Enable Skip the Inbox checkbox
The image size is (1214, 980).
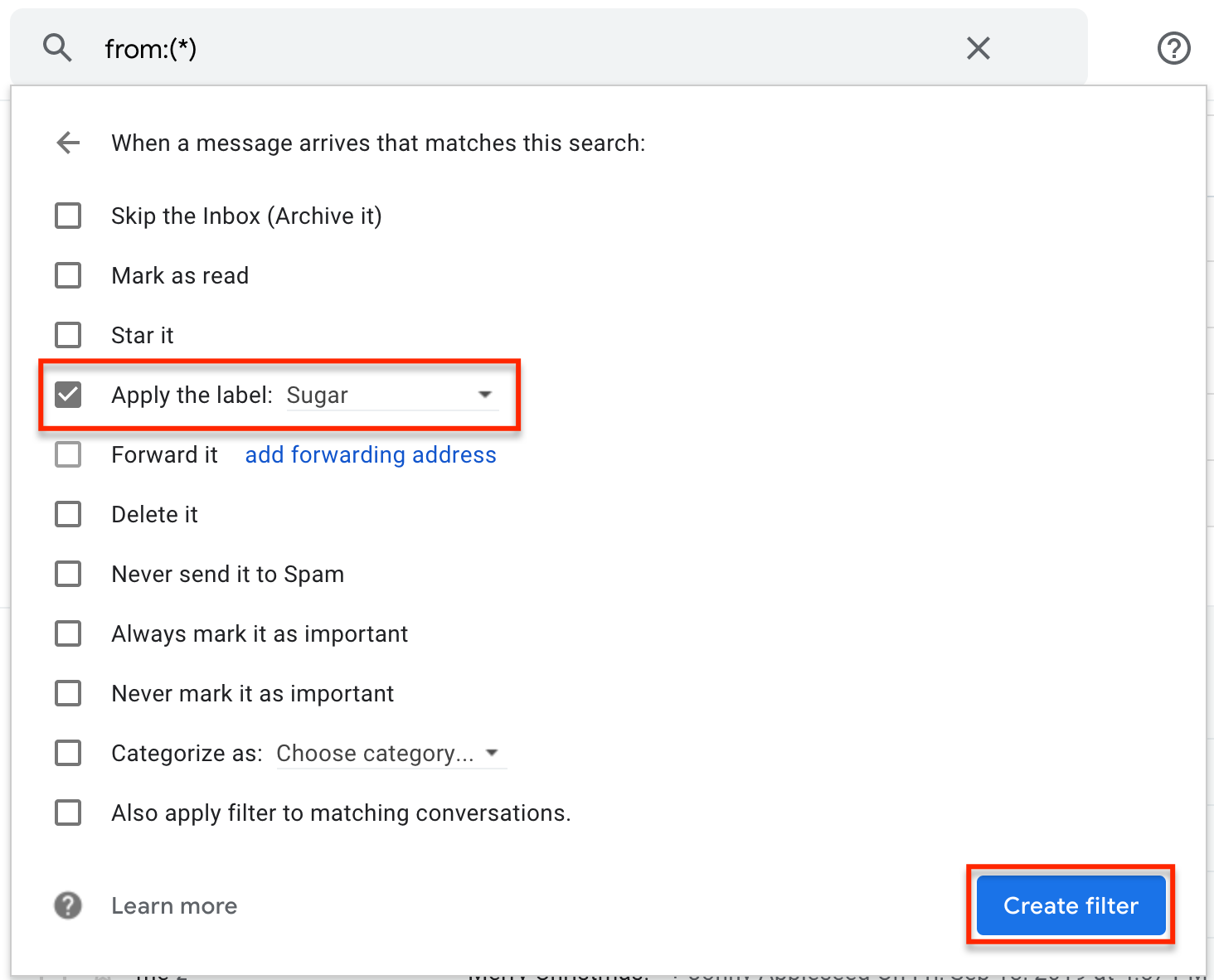(68, 216)
